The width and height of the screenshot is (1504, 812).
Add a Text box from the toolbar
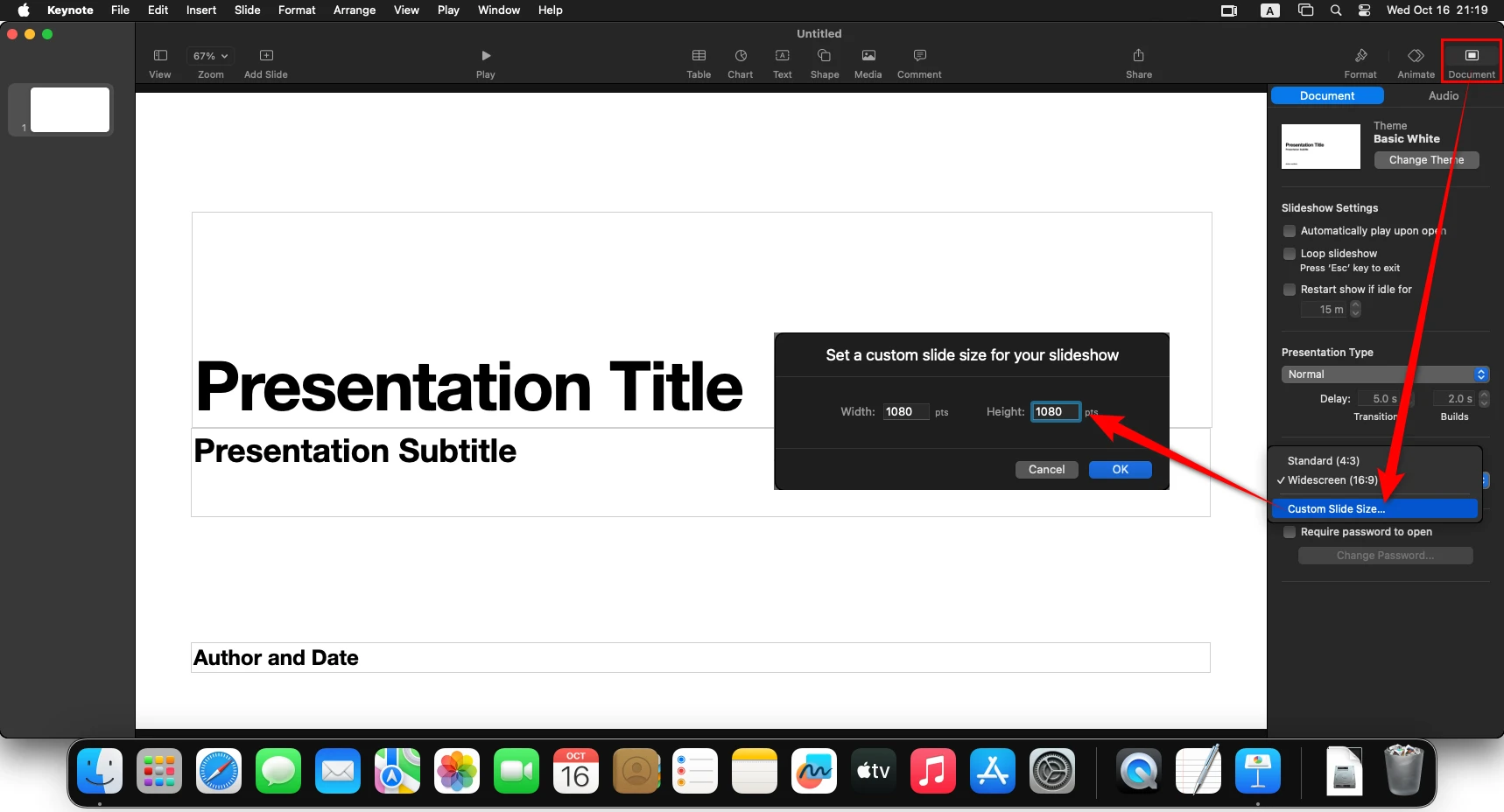(783, 63)
